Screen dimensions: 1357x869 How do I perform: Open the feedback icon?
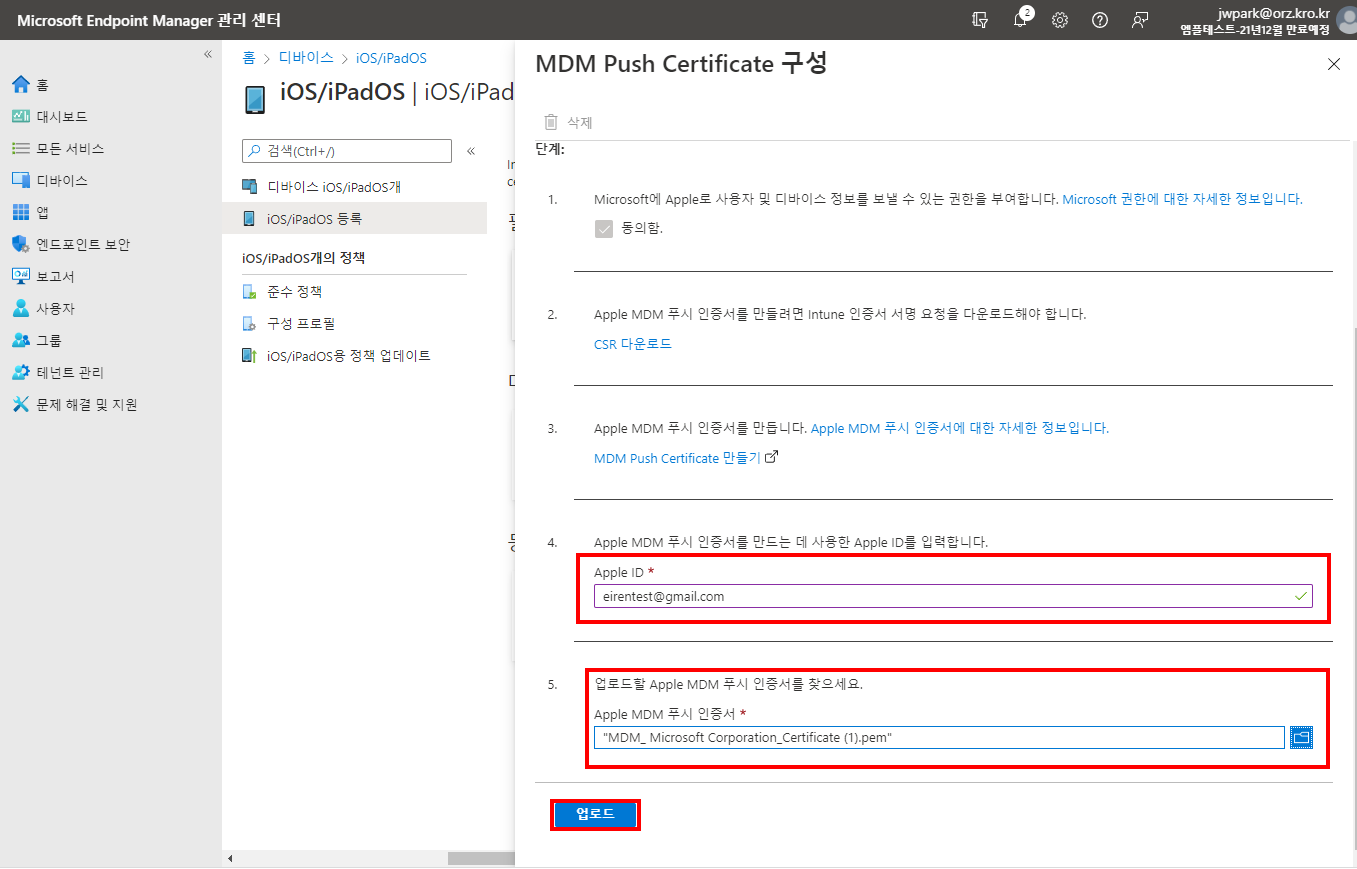(1139, 20)
